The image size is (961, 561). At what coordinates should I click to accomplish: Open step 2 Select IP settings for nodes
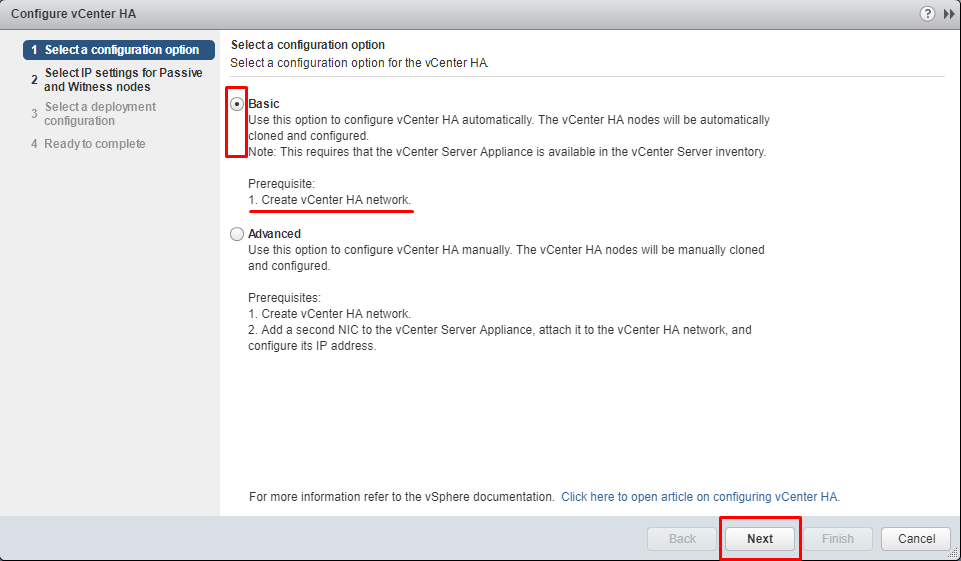coord(119,80)
